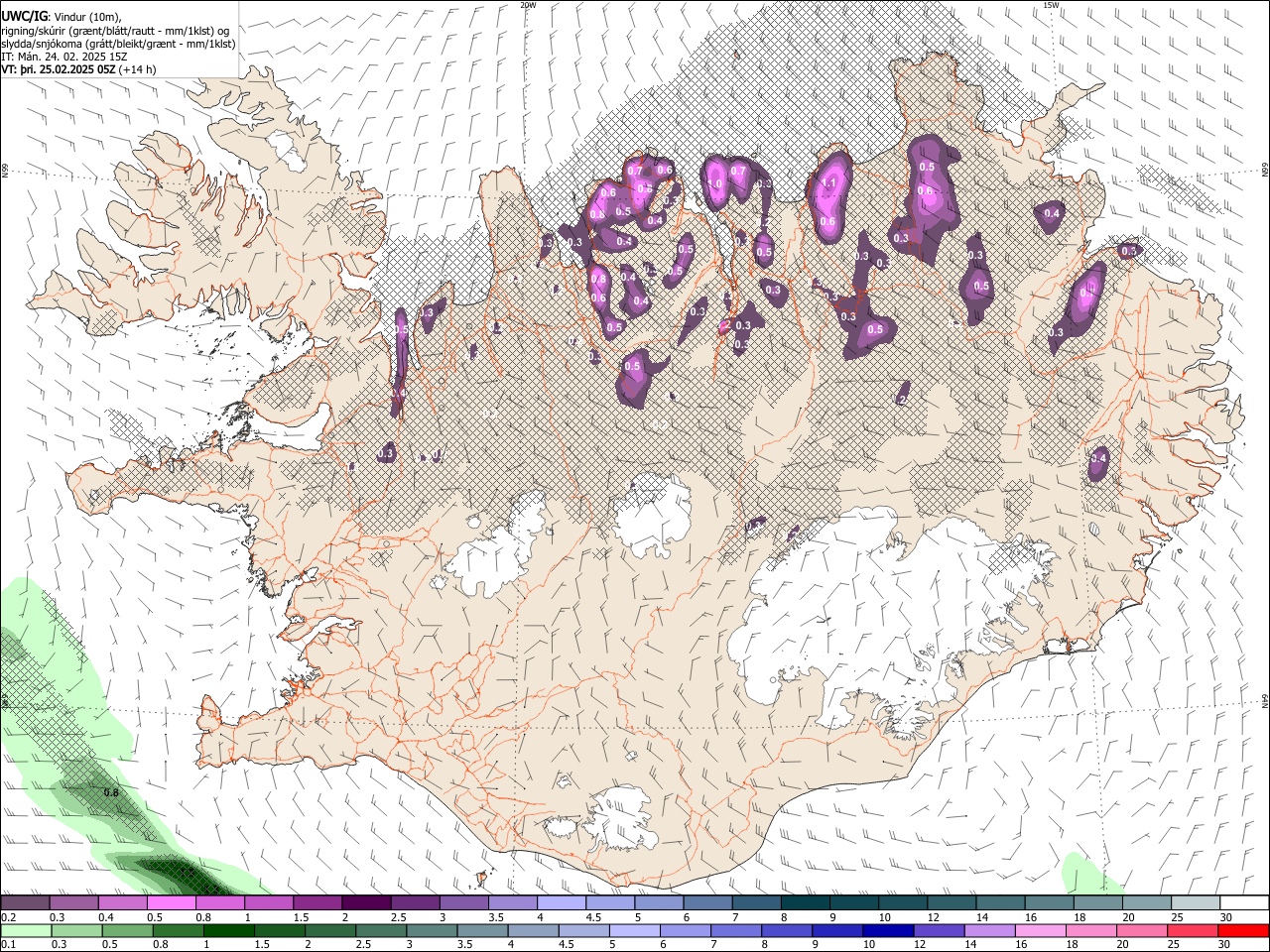Pick the 1–1.5 magenta swatch in upper legend
This screenshot has height=952, width=1270.
(268, 902)
